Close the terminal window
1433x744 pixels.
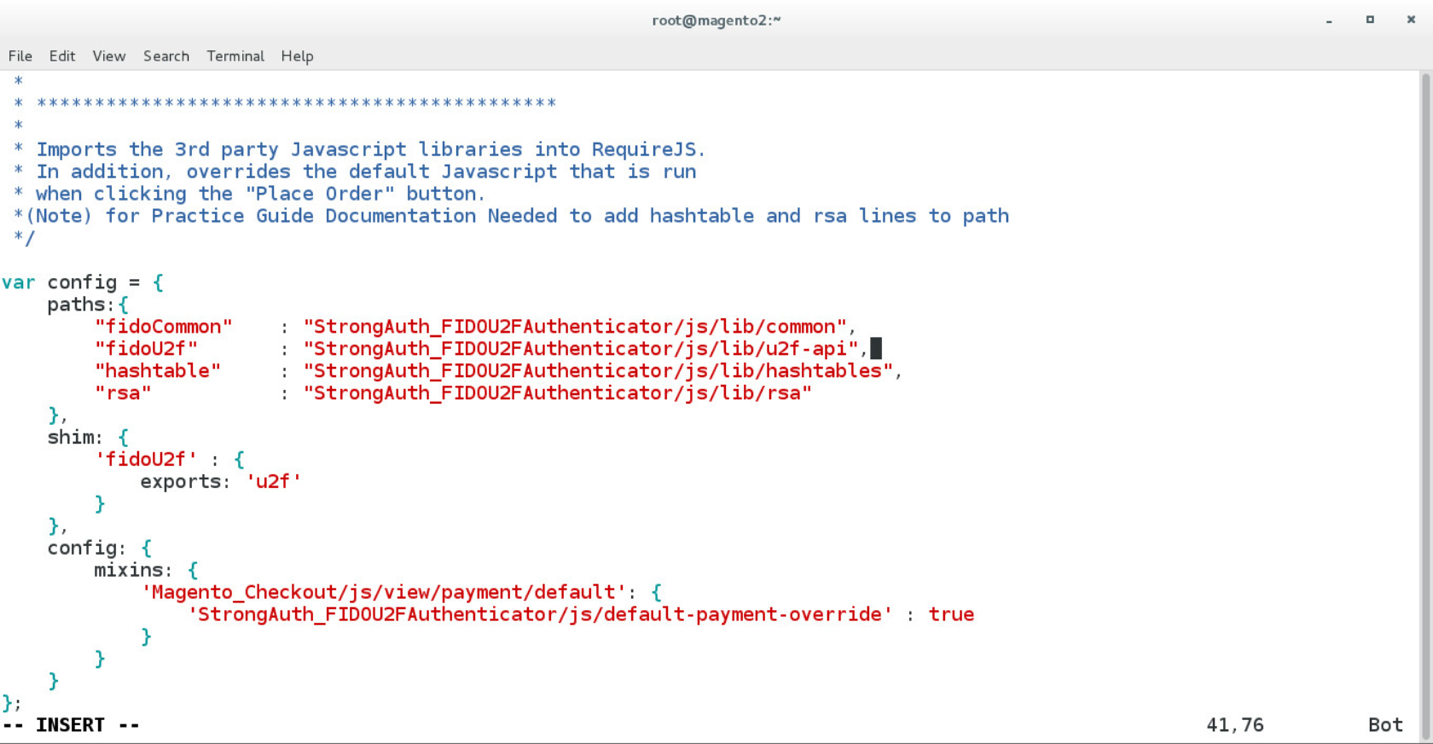(x=1411, y=20)
